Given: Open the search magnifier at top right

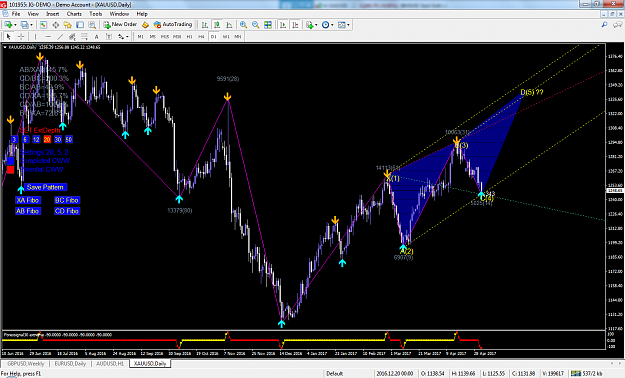Looking at the screenshot, I should pos(604,25).
